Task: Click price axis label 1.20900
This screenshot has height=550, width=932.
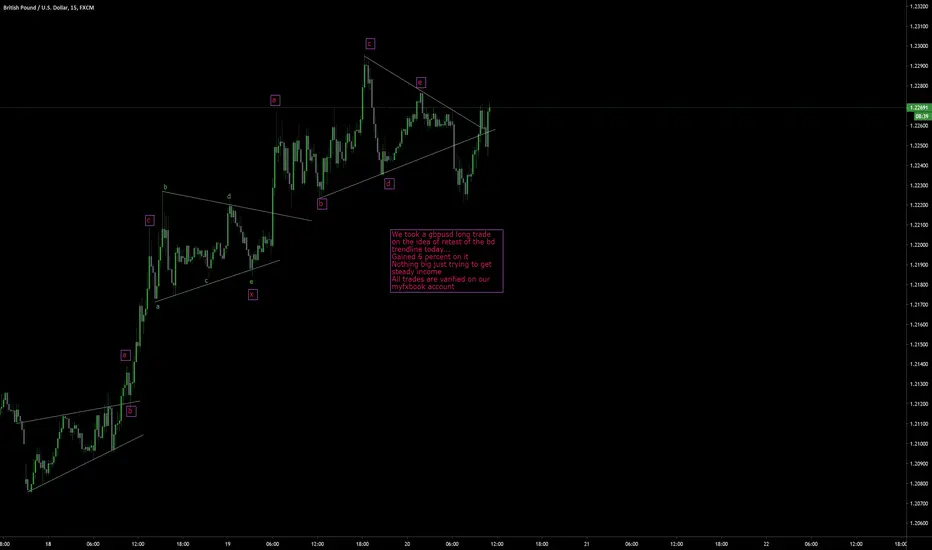Action: pos(919,464)
